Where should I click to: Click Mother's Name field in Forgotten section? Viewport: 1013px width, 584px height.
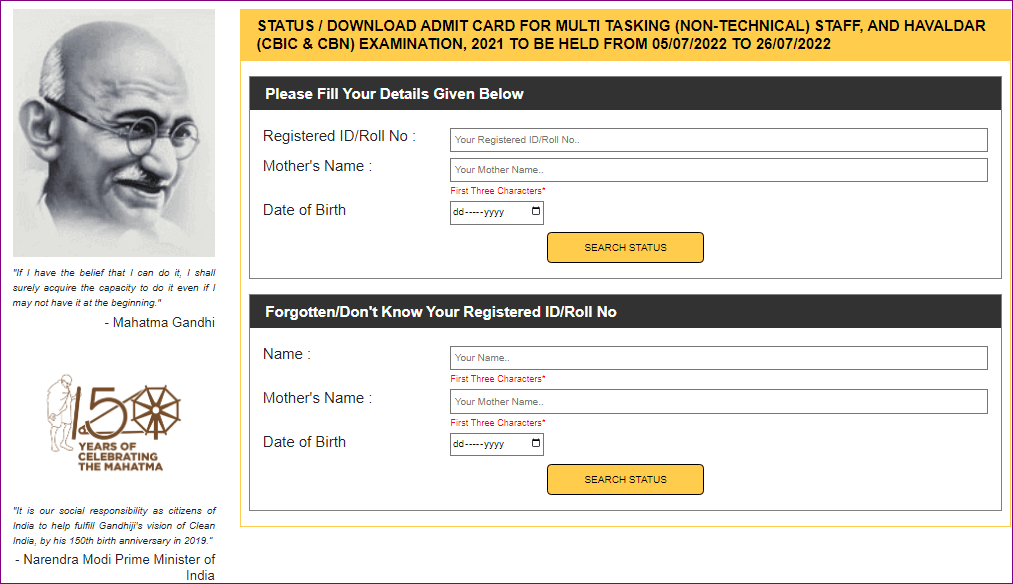pyautogui.click(x=718, y=402)
